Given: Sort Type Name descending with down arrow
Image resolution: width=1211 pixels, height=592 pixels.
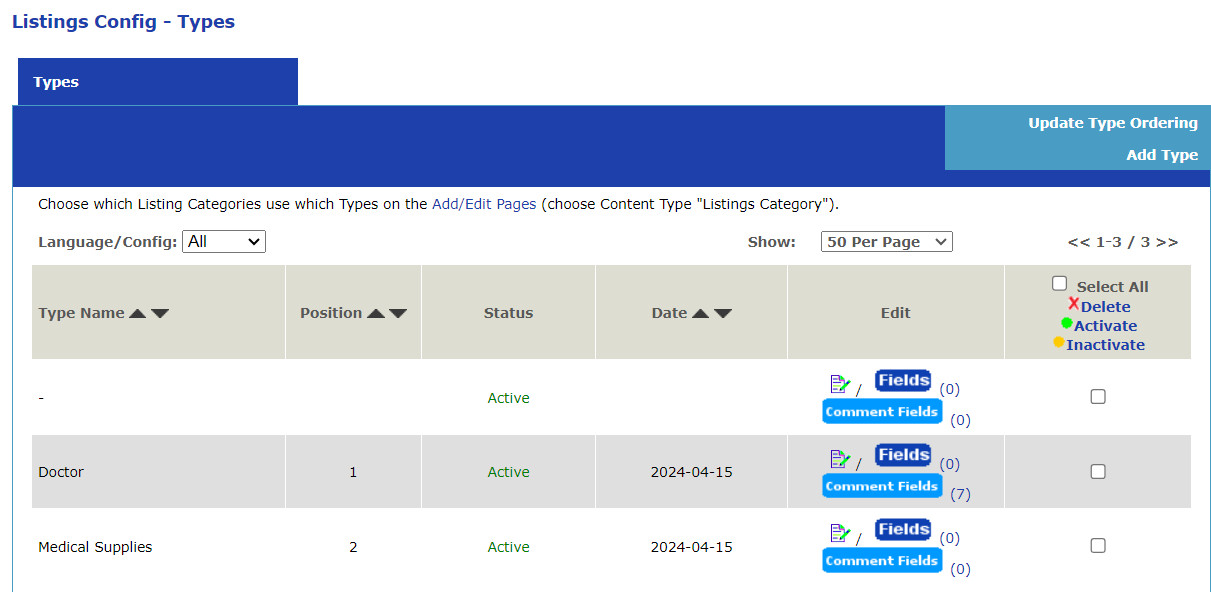Looking at the screenshot, I should point(160,313).
